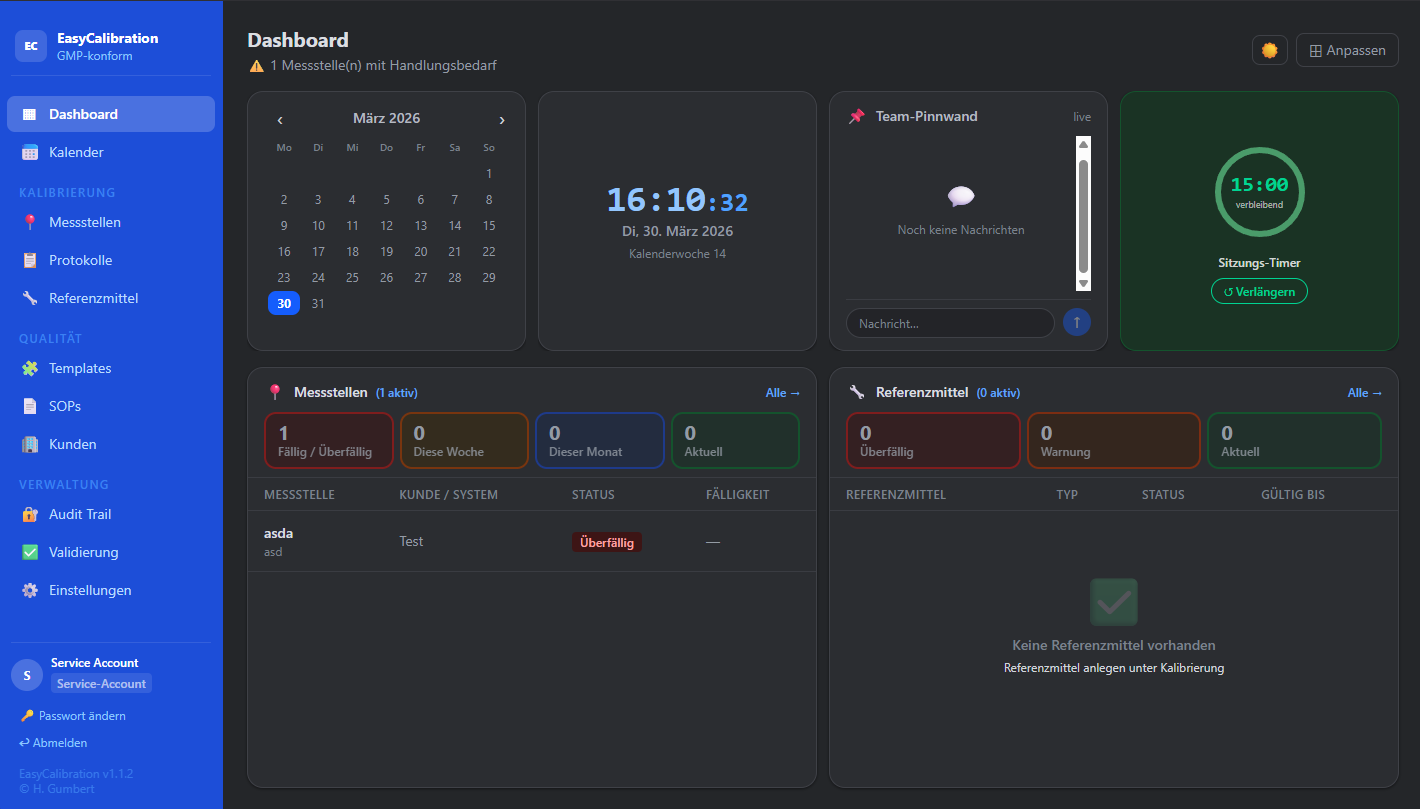Click Kalenderwoche 14 text
Viewport: 1420px width, 809px height.
tap(677, 254)
